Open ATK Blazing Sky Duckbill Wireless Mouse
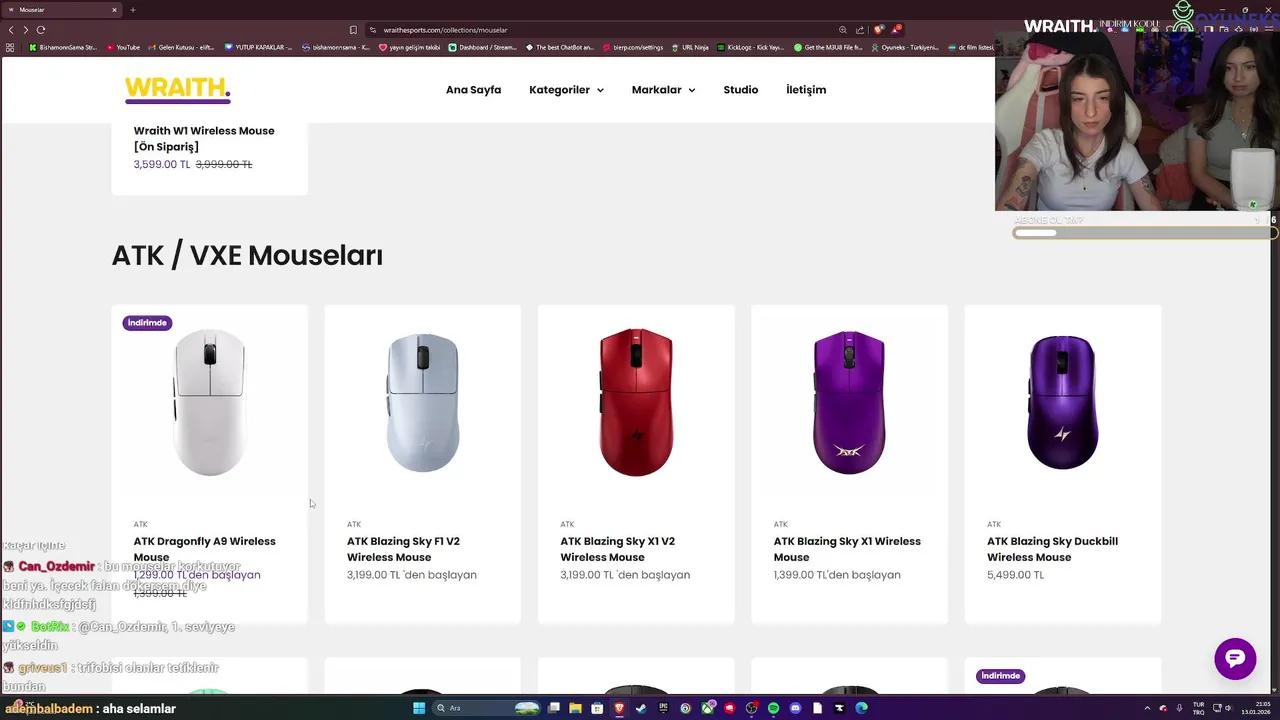Screen dimensions: 1280x720 point(1052,549)
